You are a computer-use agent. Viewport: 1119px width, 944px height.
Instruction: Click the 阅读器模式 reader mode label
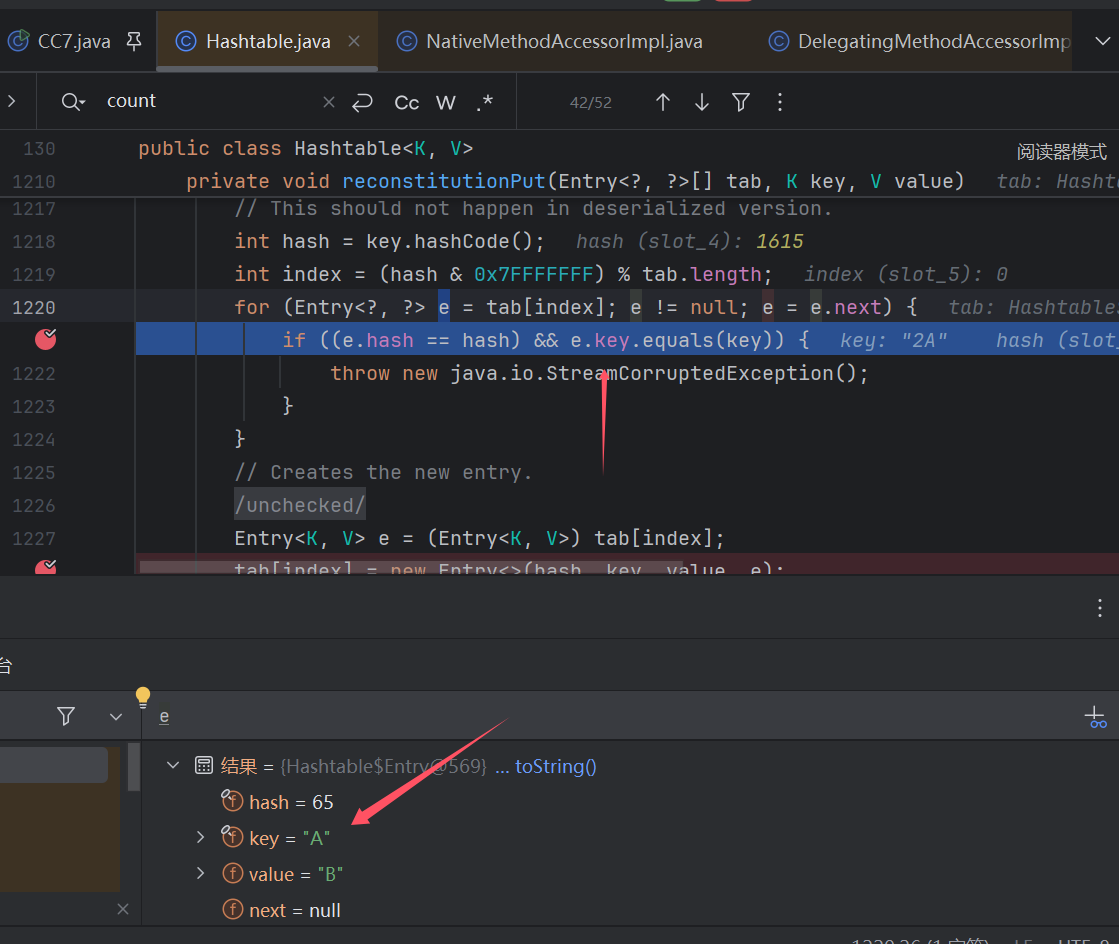click(x=1061, y=151)
